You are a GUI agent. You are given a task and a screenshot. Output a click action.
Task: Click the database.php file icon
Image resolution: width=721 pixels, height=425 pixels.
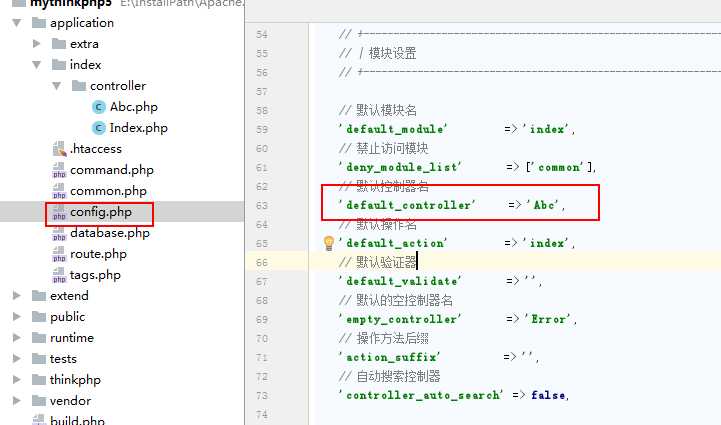coord(59,233)
